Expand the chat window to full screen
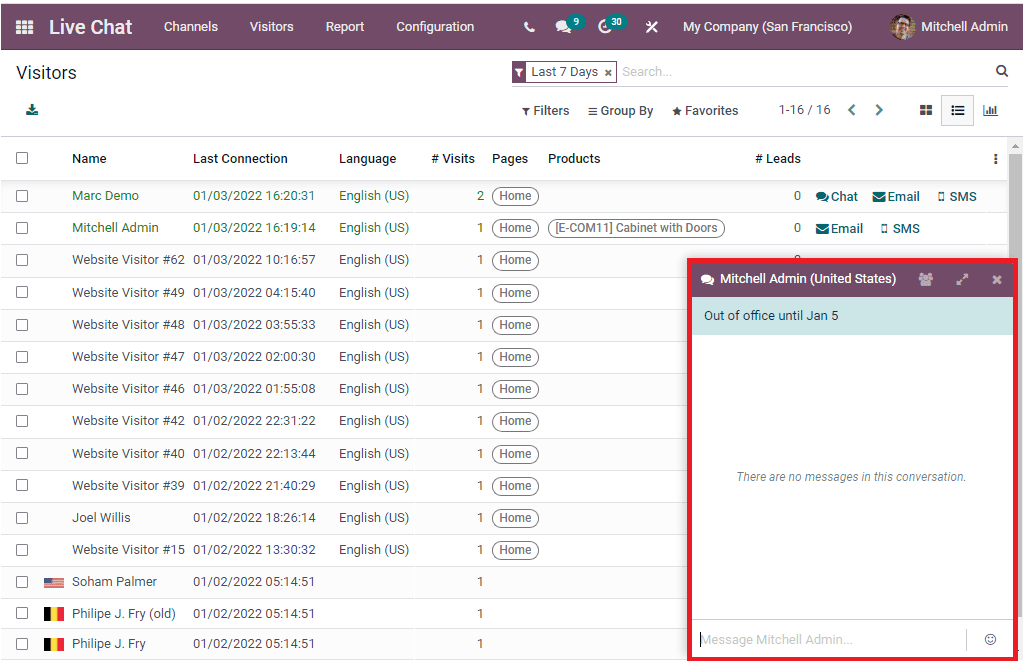This screenshot has height=661, width=1024. point(961,279)
